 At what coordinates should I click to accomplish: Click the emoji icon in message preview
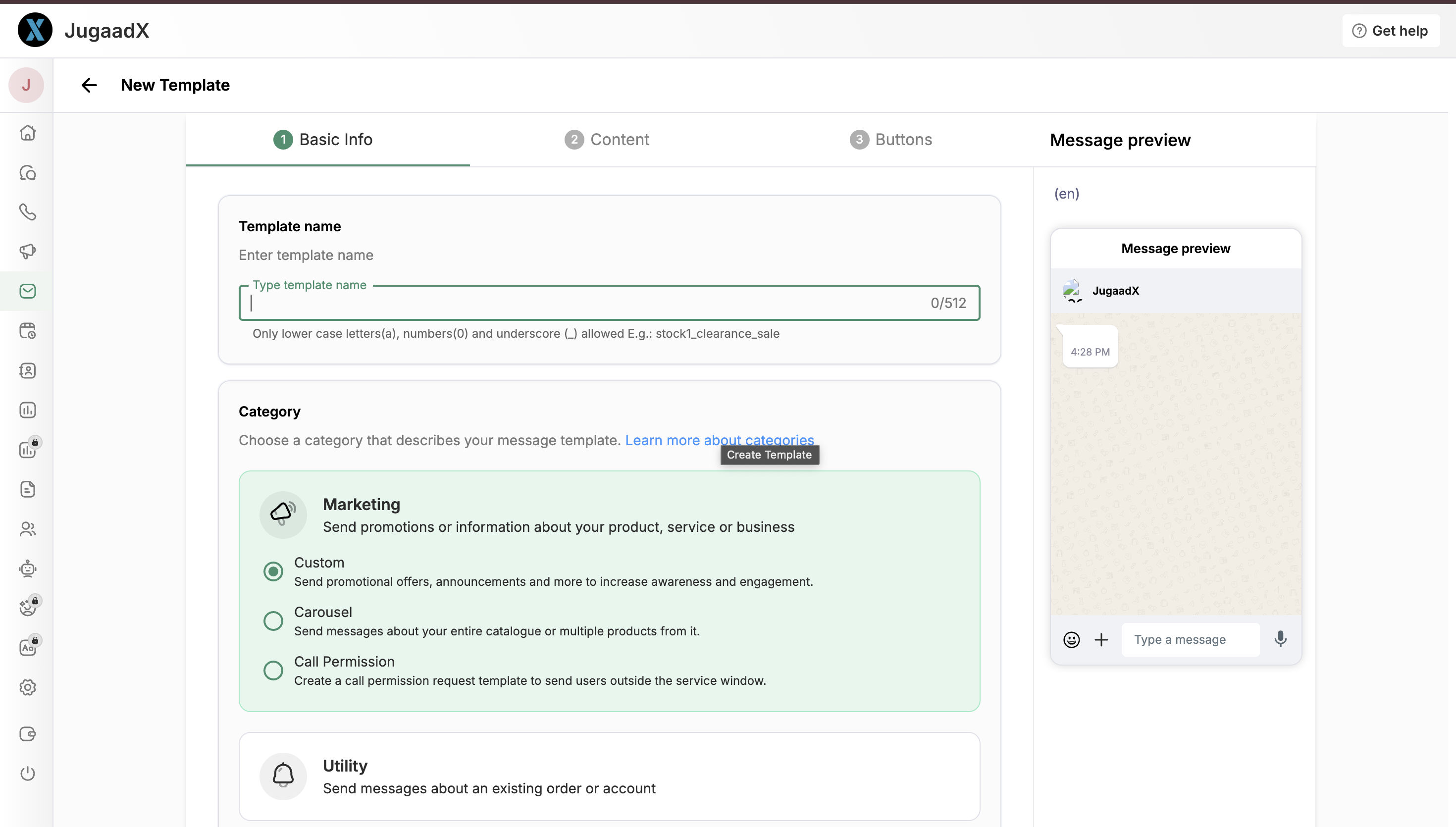click(1071, 639)
